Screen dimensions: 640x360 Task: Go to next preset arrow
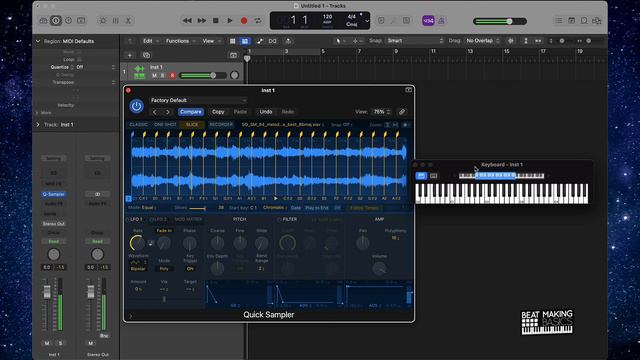(x=167, y=112)
